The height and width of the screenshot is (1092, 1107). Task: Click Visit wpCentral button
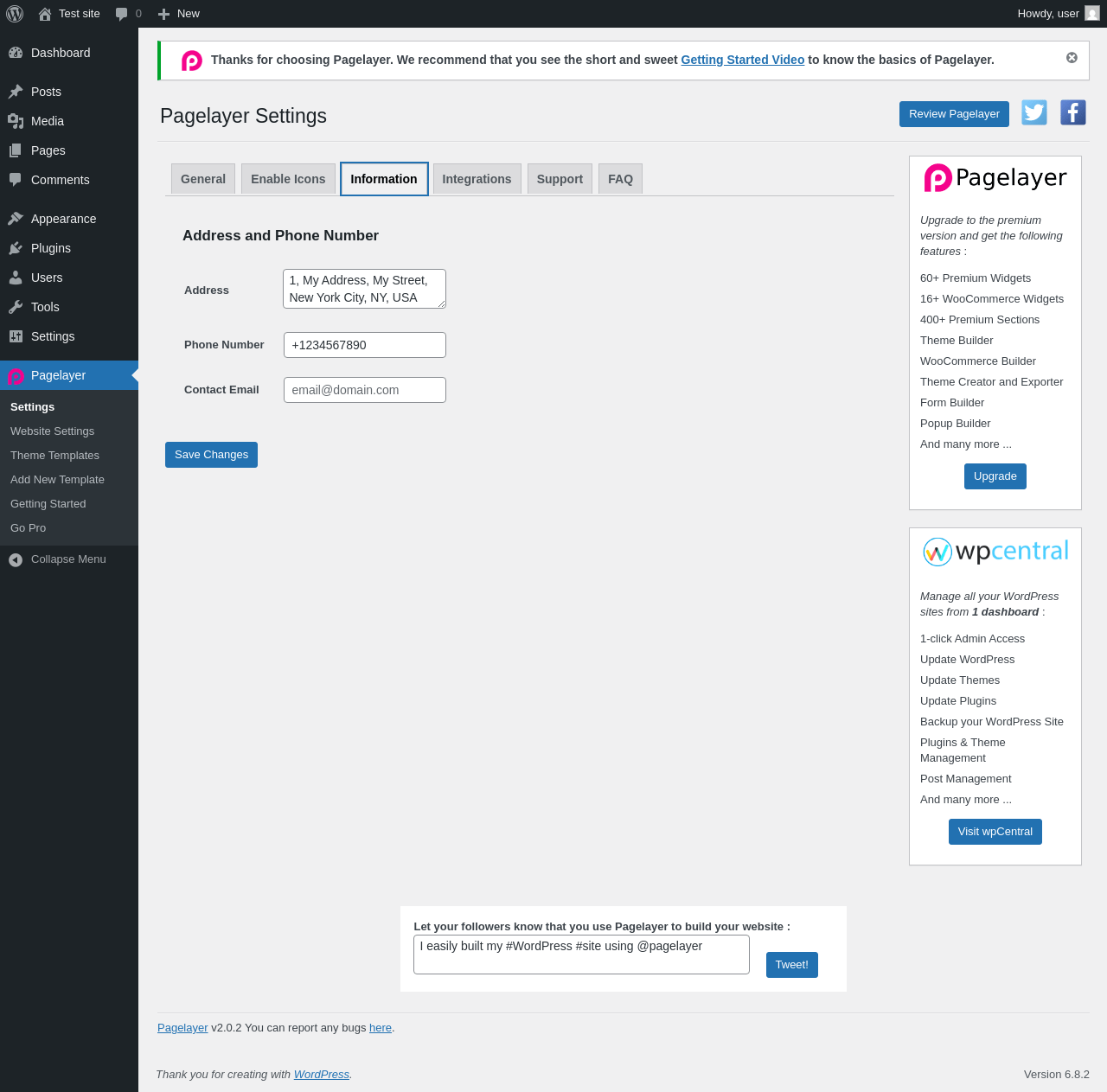click(995, 832)
